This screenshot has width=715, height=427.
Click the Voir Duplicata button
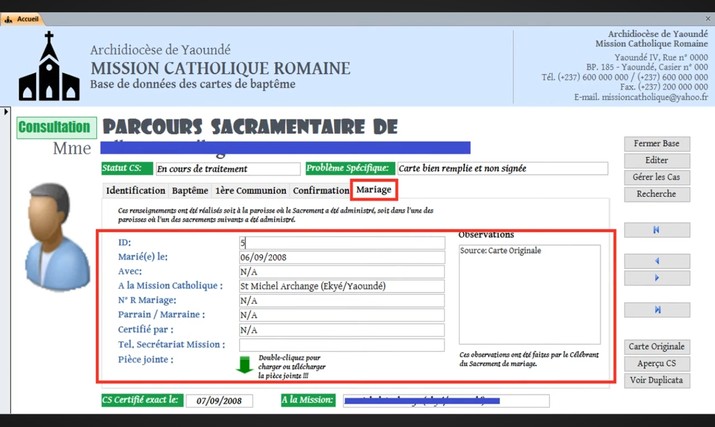tap(656, 380)
